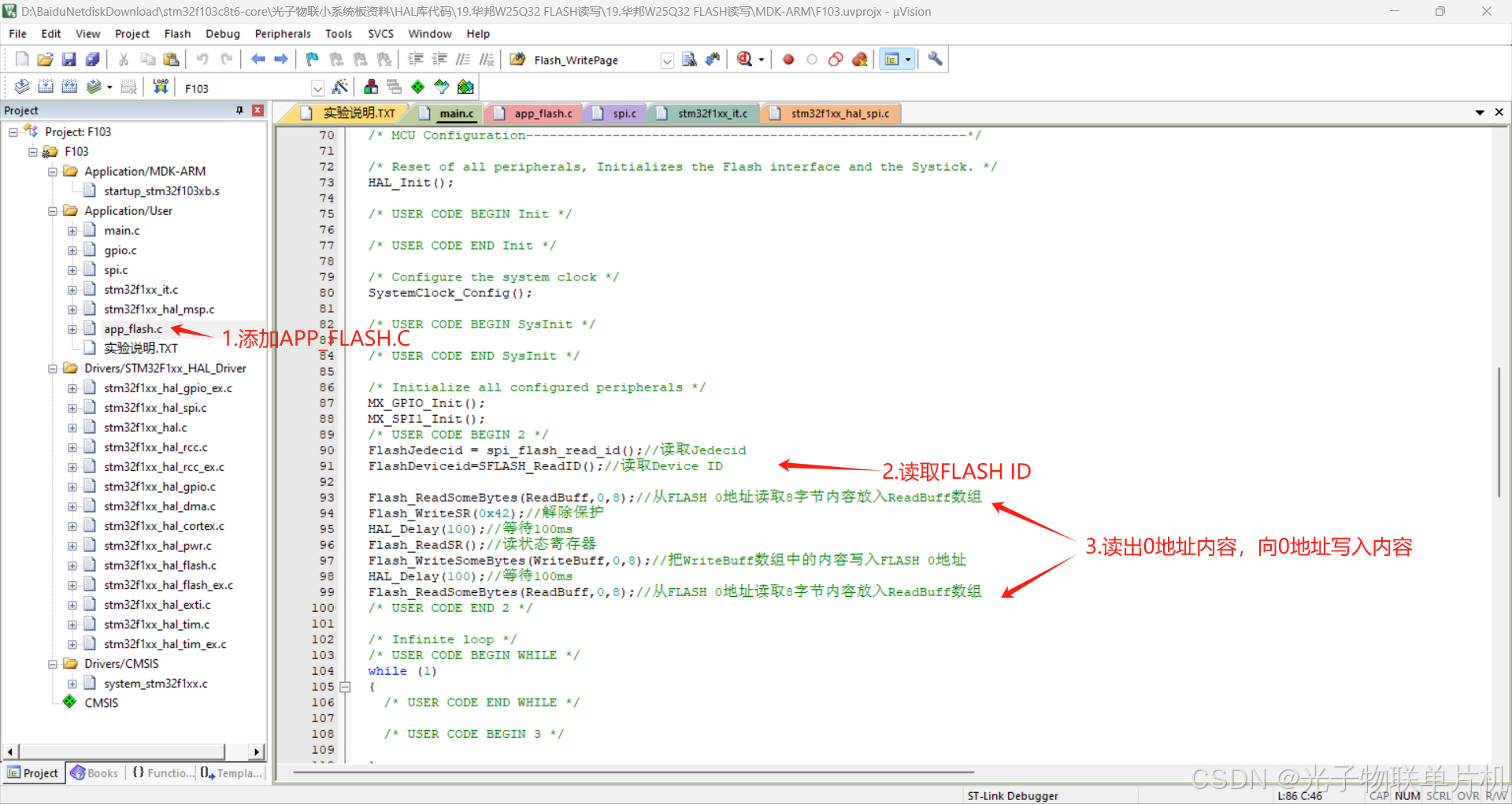
Task: Open the Debug menu
Action: click(x=223, y=34)
